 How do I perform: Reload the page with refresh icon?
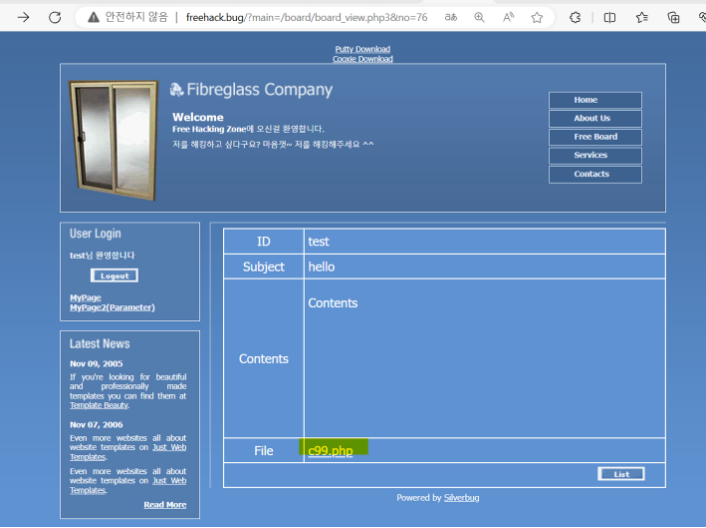[55, 17]
